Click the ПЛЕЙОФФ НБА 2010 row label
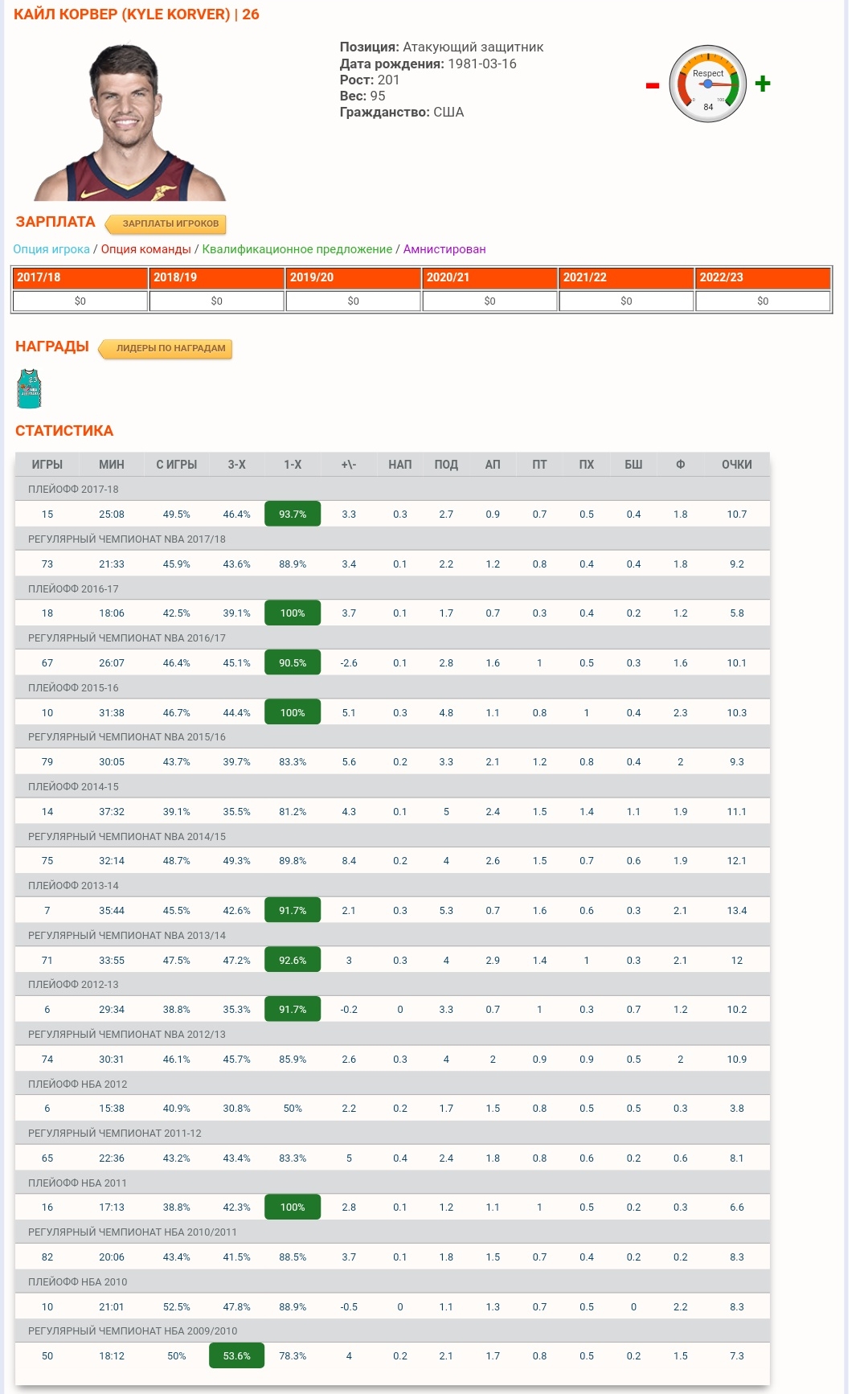This screenshot has height=1394, width=868. (78, 1282)
